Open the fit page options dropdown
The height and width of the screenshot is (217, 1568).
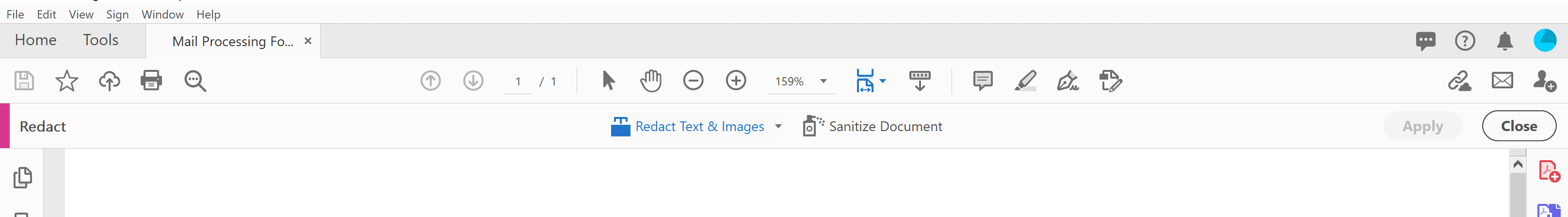[x=882, y=81]
